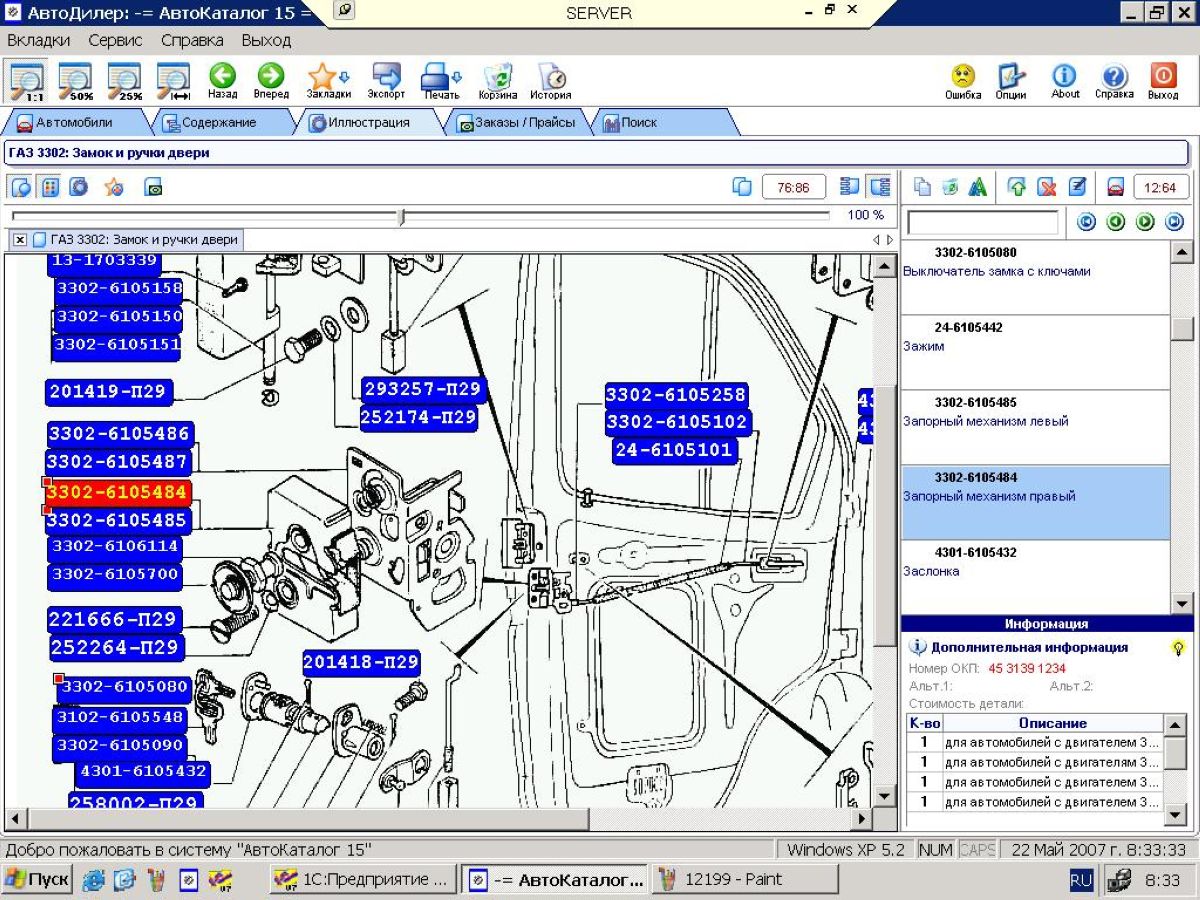
Task: Select part 24-6105442 Зажим
Action: click(x=1035, y=352)
